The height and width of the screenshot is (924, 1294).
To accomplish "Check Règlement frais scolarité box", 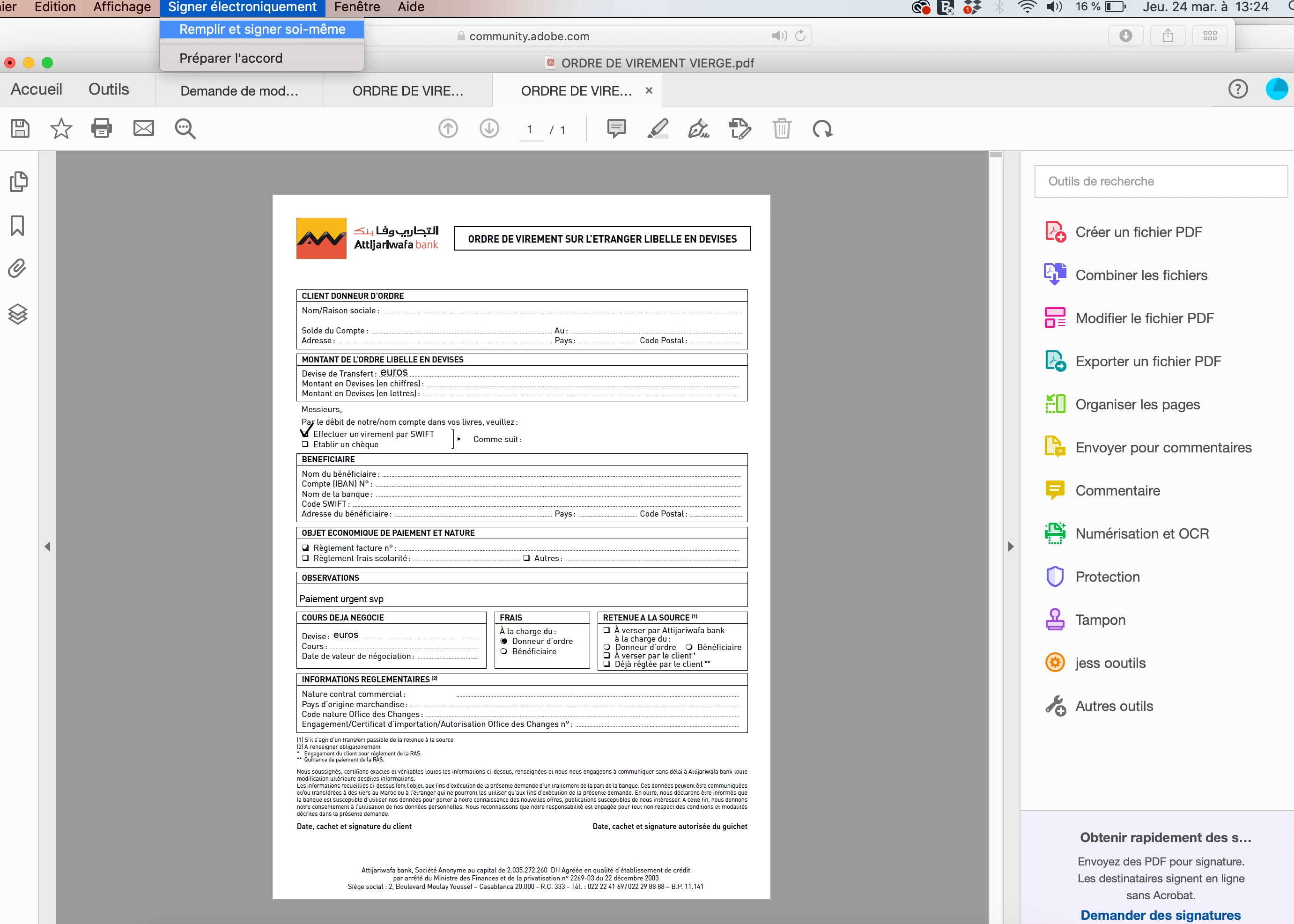I will tap(305, 558).
